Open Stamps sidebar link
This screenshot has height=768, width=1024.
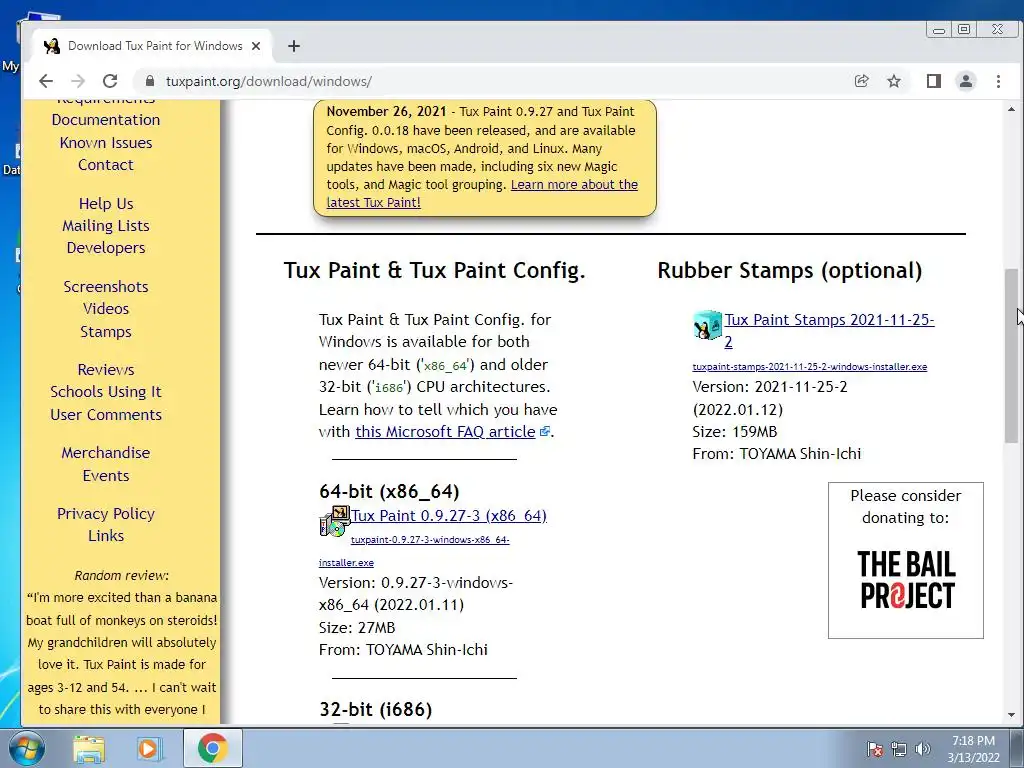click(x=106, y=331)
